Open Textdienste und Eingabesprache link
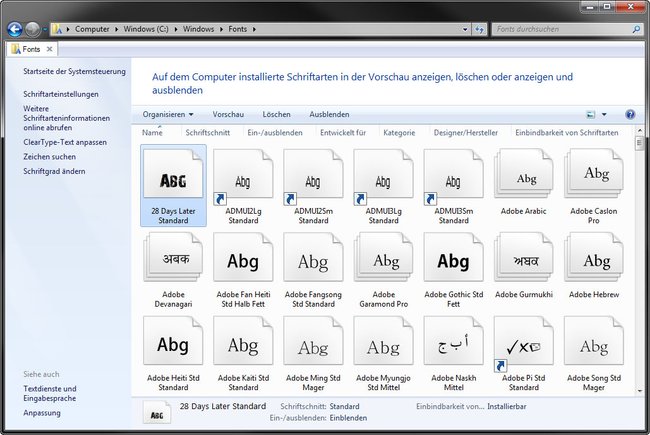This screenshot has width=650, height=435. pyautogui.click(x=50, y=394)
